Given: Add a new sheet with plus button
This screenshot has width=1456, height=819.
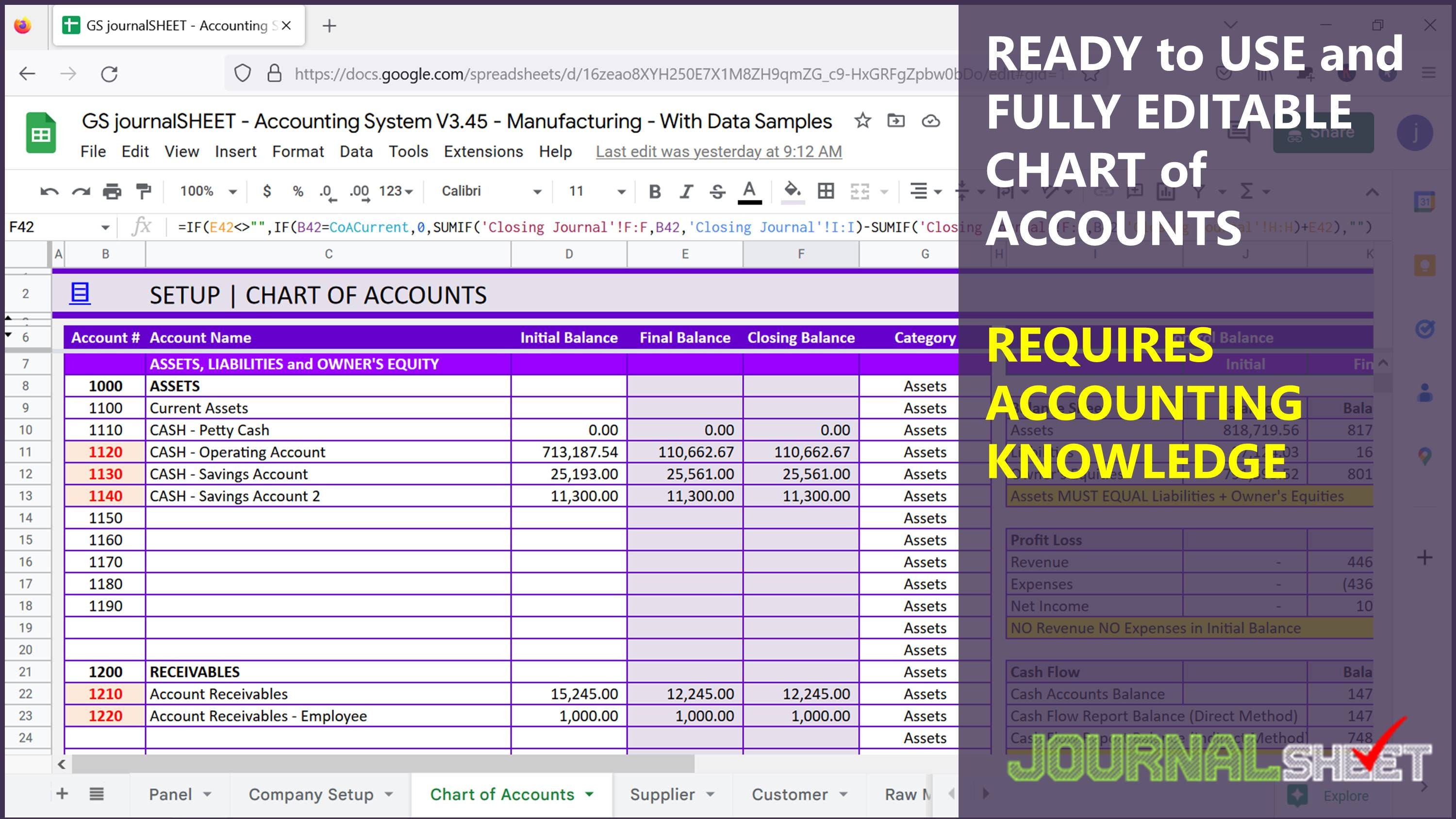Looking at the screenshot, I should click(x=62, y=794).
